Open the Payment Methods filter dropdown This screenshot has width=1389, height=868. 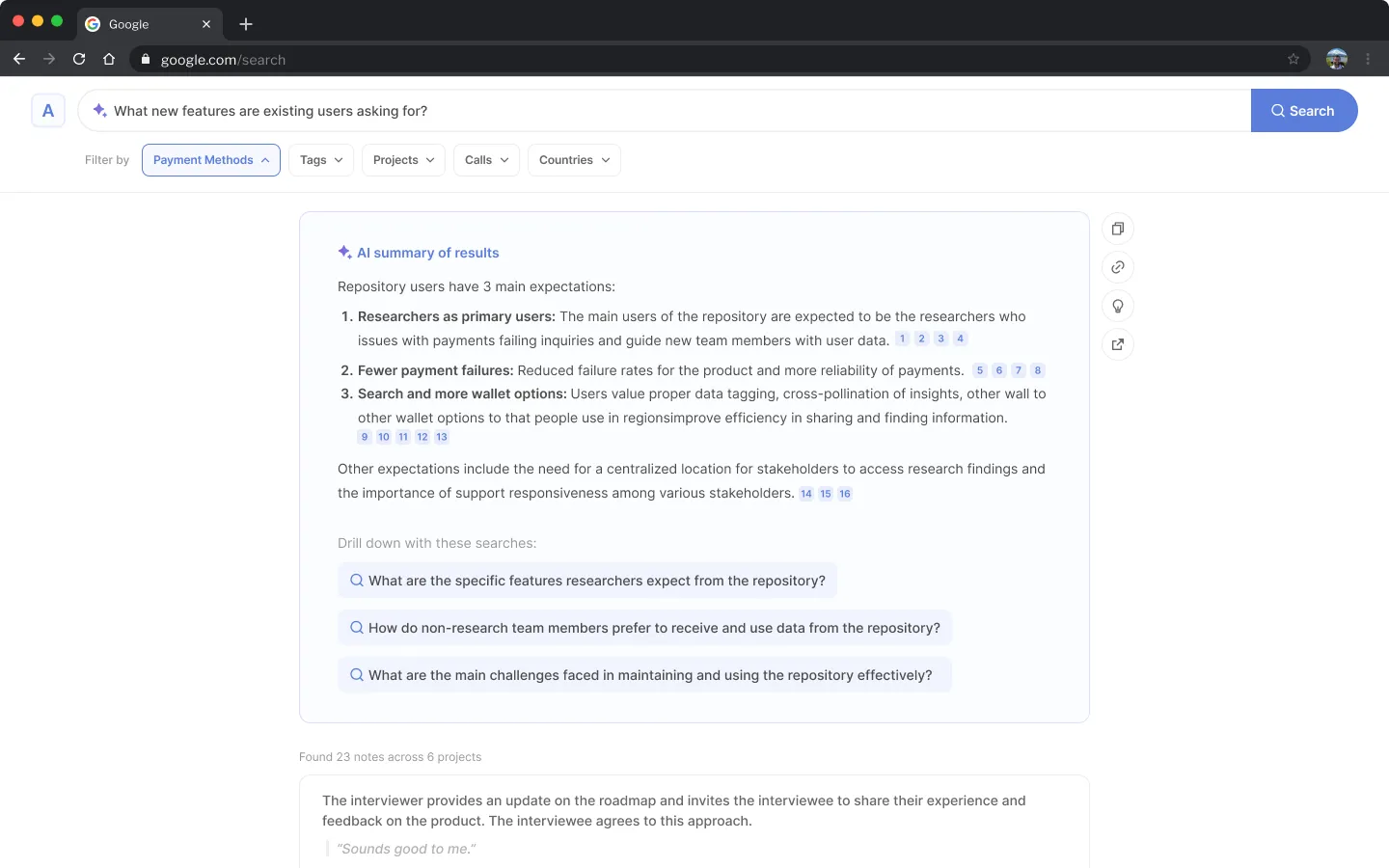[x=211, y=160]
